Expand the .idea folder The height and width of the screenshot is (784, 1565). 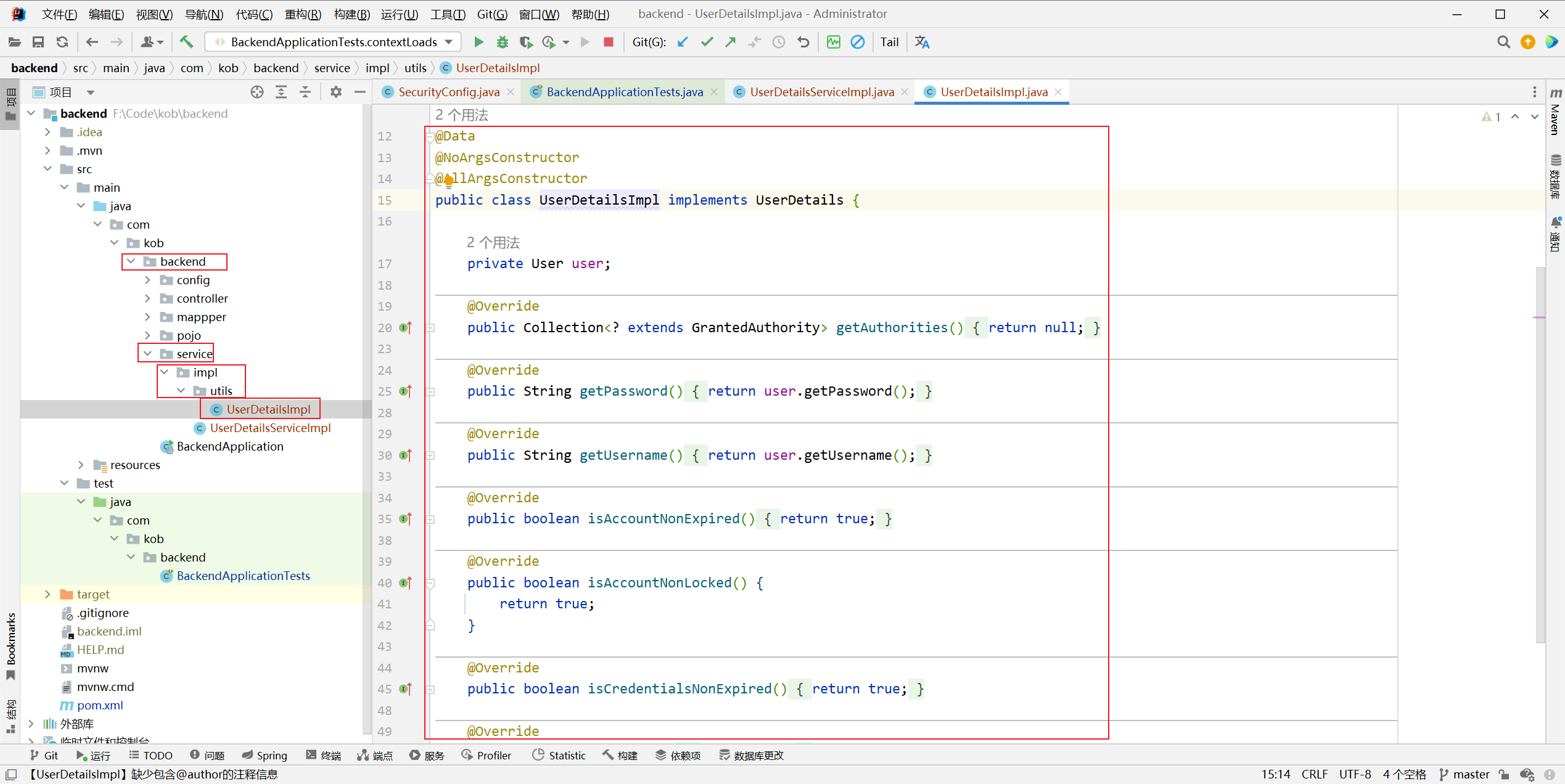(x=47, y=132)
